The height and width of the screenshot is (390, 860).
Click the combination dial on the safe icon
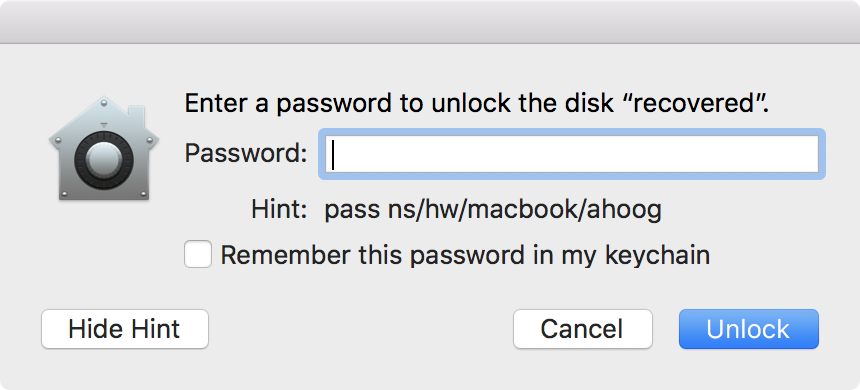(x=104, y=160)
